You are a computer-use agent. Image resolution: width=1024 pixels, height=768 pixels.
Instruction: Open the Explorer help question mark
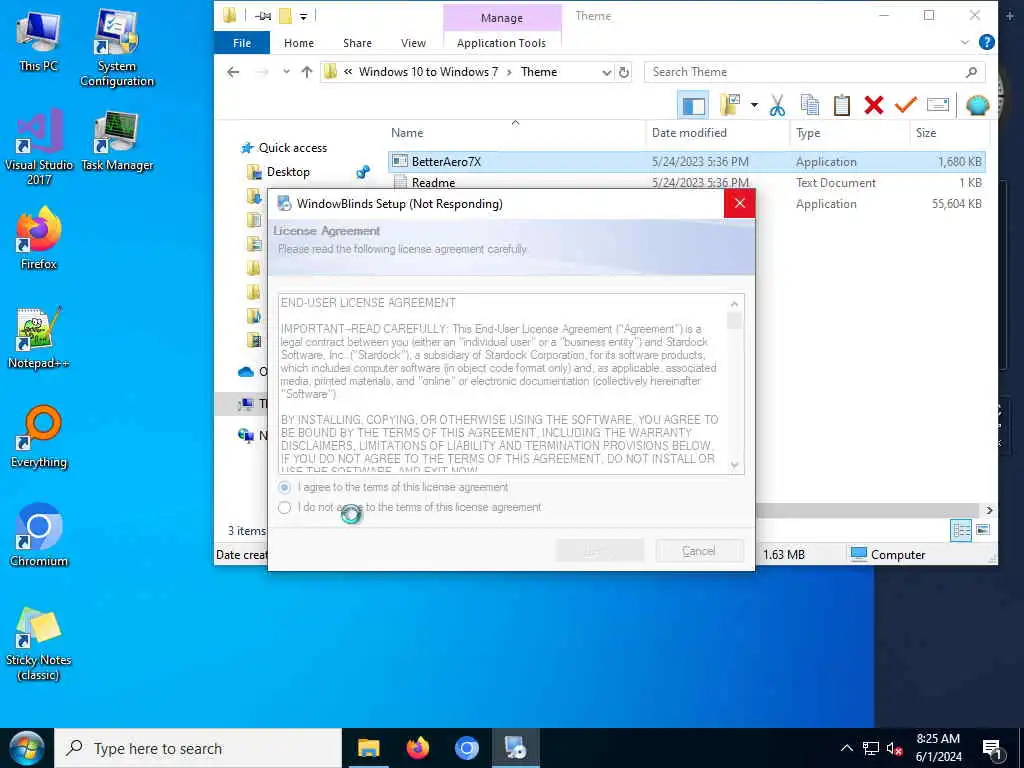(x=986, y=42)
